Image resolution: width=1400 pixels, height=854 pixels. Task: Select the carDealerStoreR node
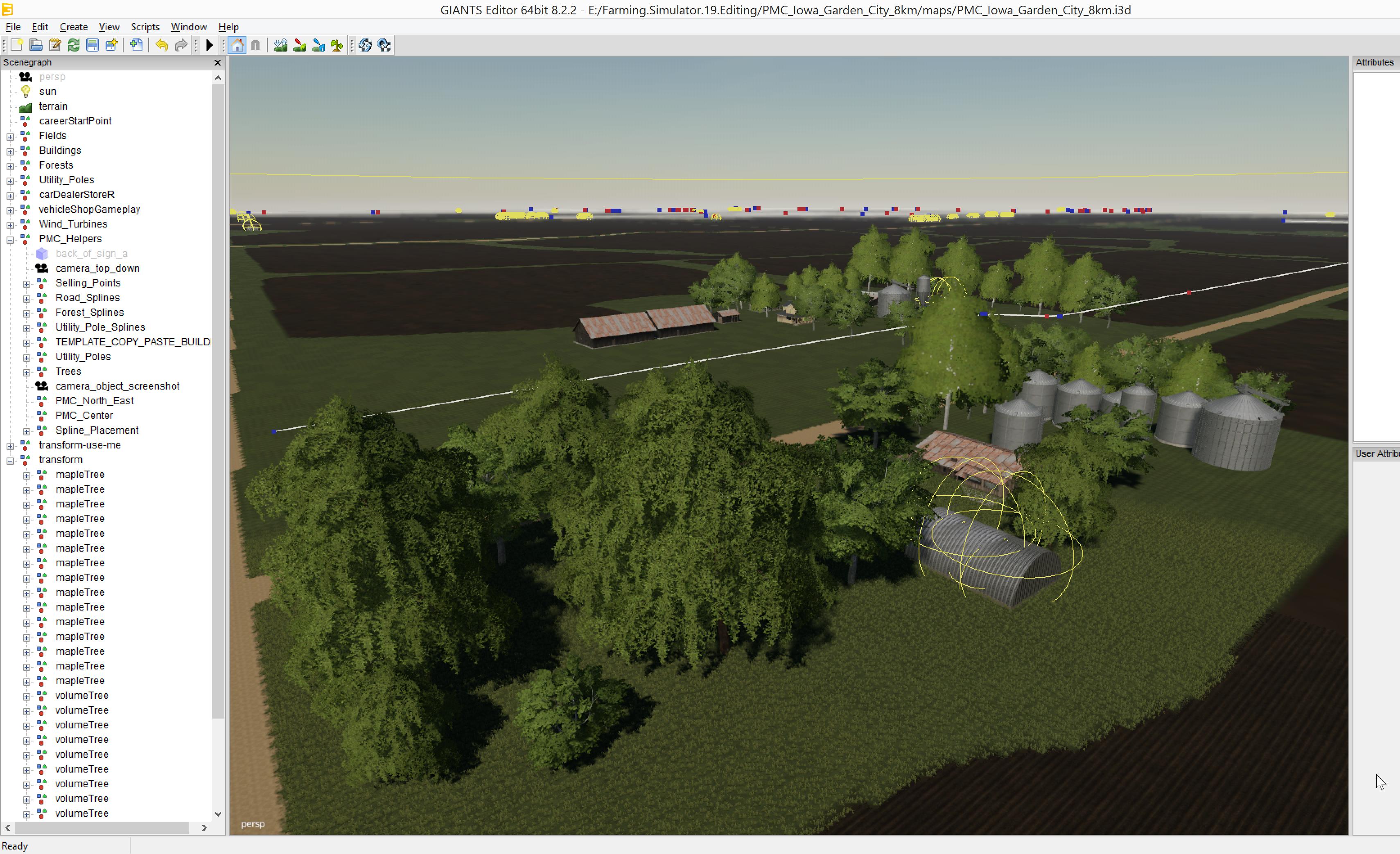[x=77, y=195]
